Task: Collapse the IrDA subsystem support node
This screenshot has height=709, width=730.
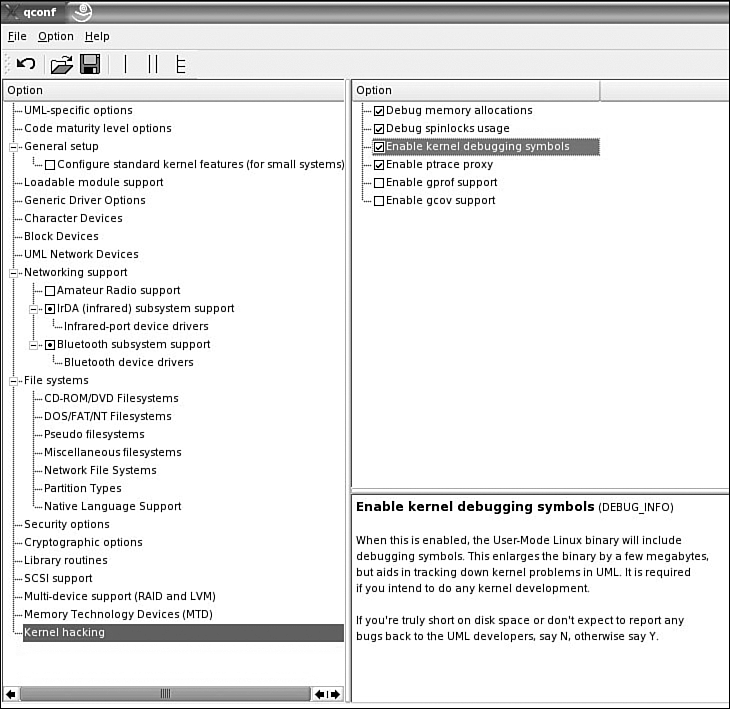Action: 35,309
